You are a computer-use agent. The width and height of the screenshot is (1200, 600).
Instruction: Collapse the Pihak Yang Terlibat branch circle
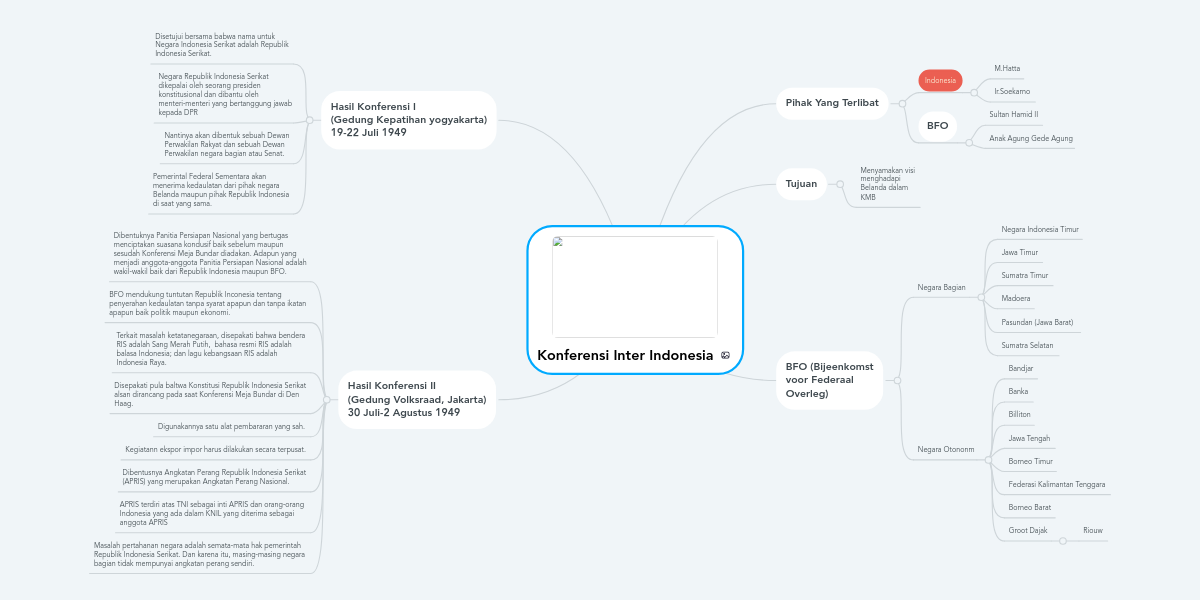(x=902, y=103)
